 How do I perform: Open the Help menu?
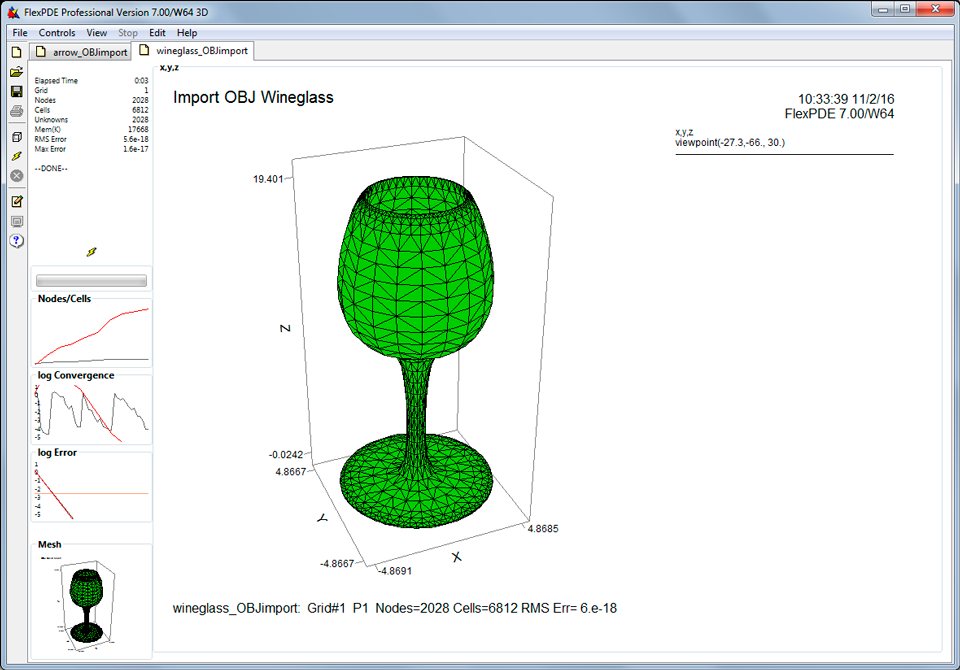187,32
